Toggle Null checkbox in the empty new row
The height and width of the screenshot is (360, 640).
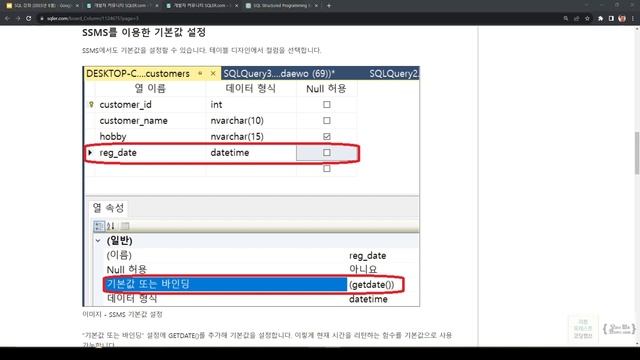pos(327,168)
